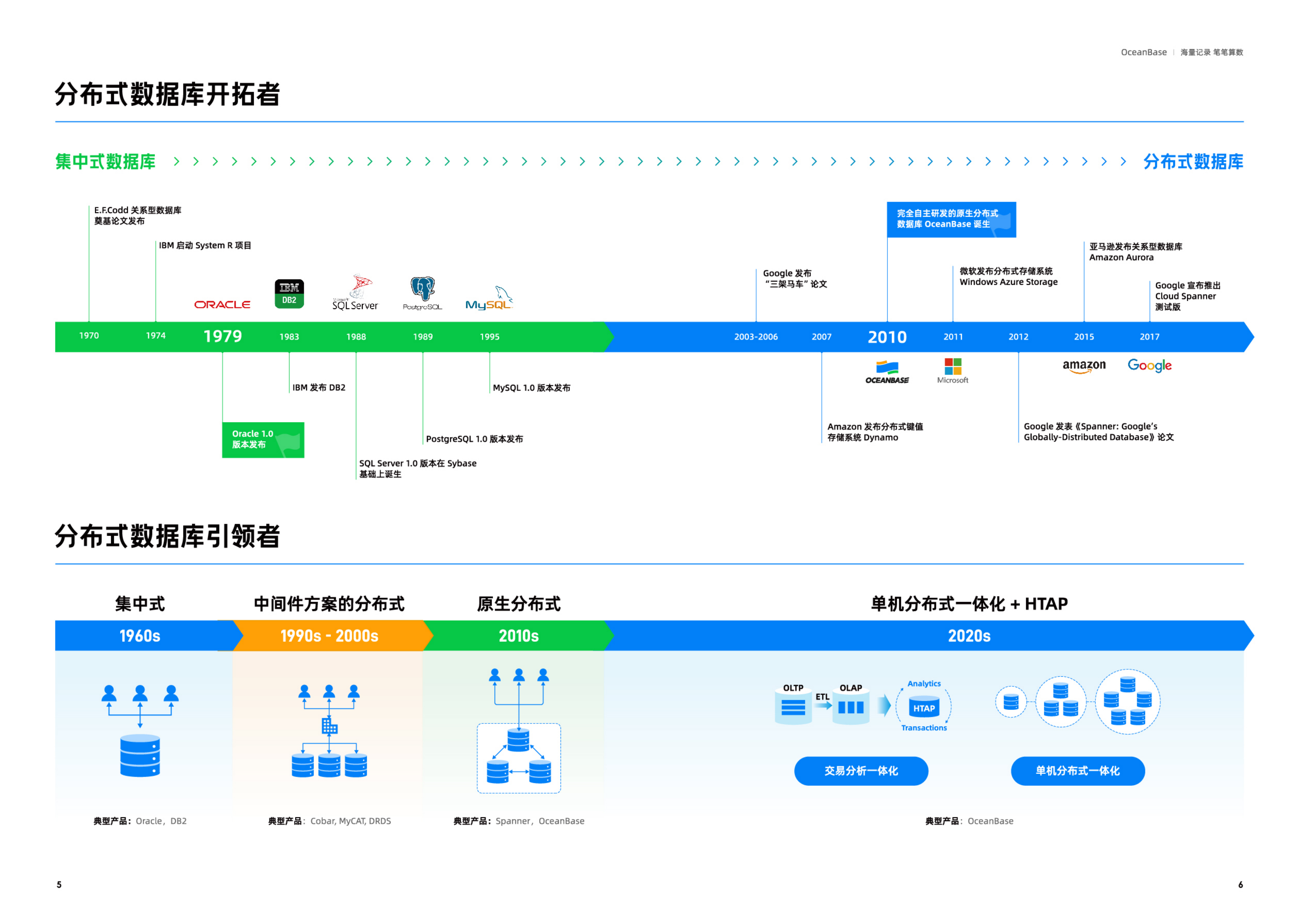This screenshot has width=1299, height=924.
Task: Click the 单机分布式一体化 + HTAP heading
Action: [969, 603]
